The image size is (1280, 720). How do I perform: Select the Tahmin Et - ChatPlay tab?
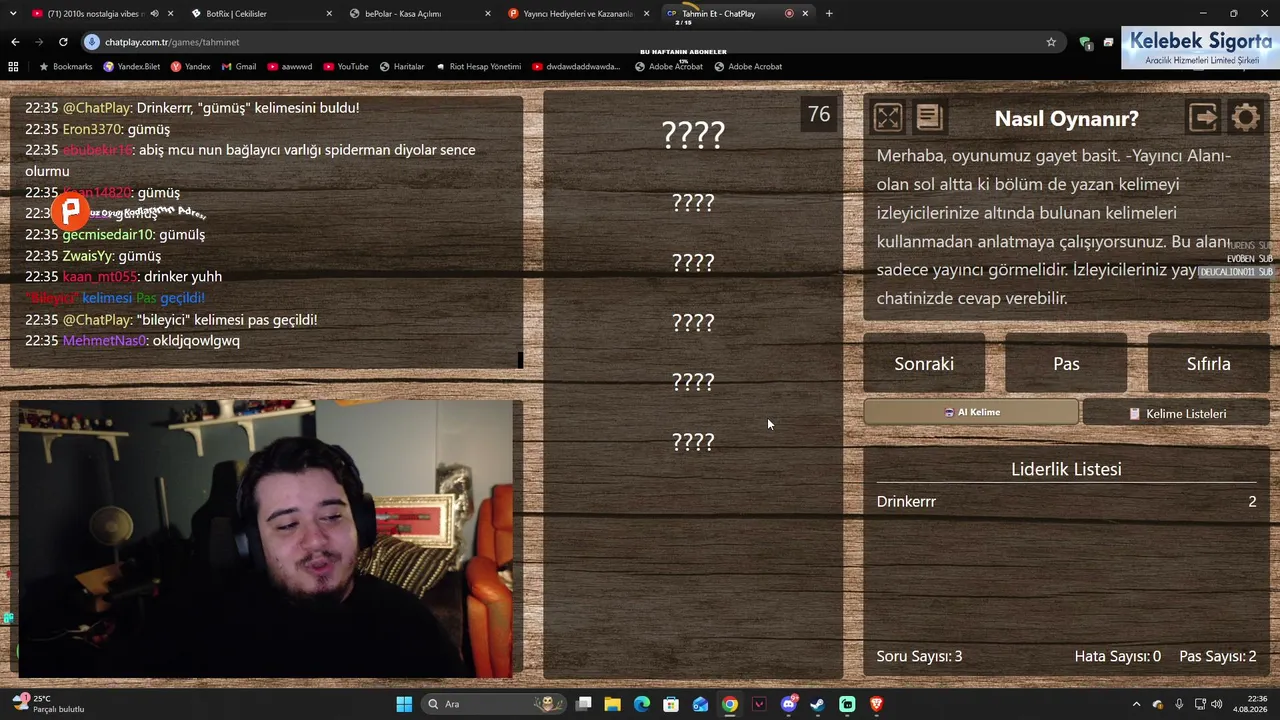pos(737,14)
